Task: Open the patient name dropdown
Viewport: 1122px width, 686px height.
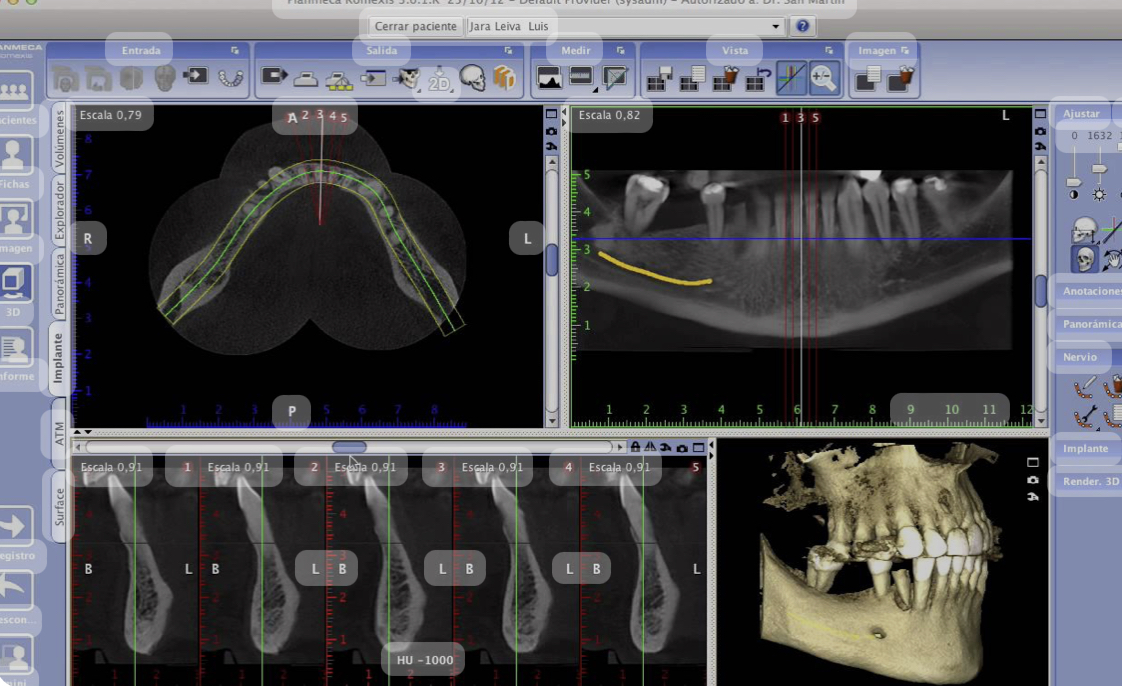Action: (776, 26)
